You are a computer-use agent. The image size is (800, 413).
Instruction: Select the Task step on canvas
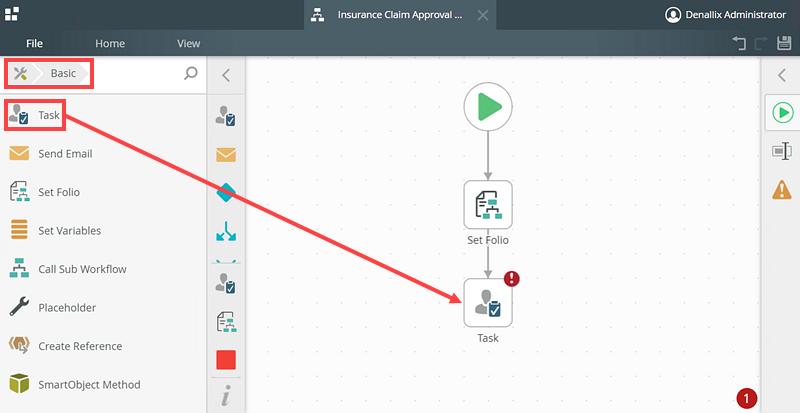[x=488, y=303]
